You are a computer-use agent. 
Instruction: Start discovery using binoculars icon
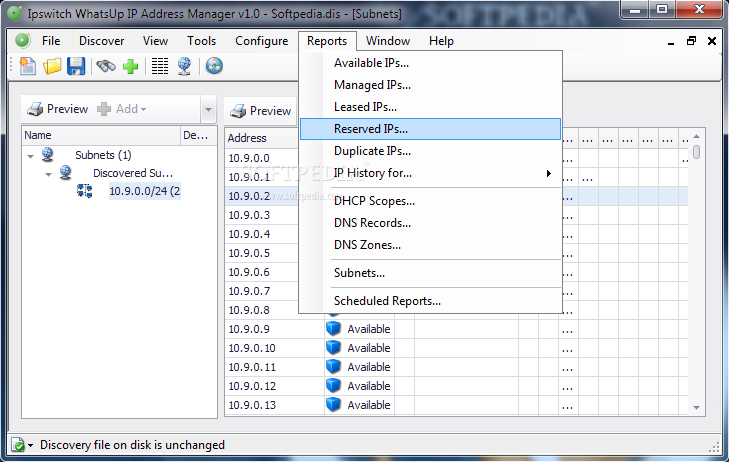[x=106, y=66]
